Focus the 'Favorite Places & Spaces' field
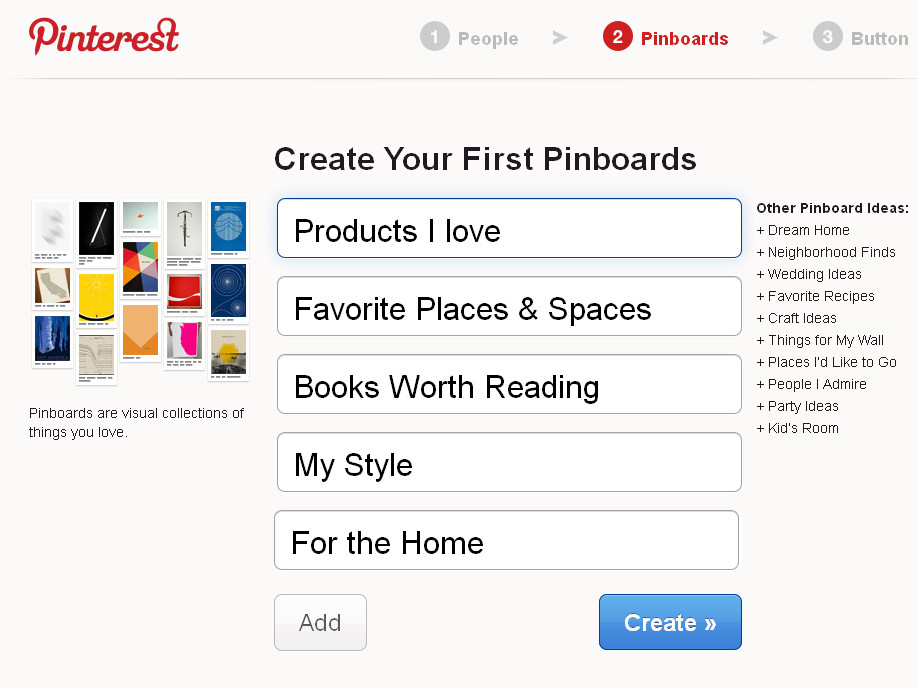This screenshot has width=918, height=688. 509,307
